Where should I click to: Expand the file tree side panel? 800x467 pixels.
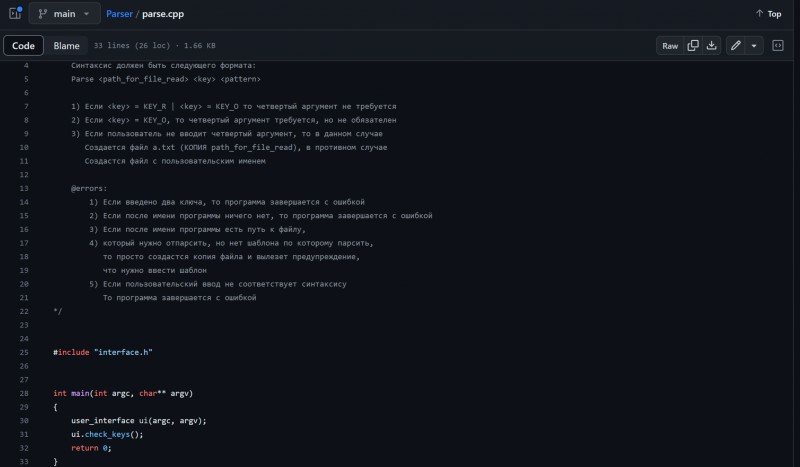point(15,13)
